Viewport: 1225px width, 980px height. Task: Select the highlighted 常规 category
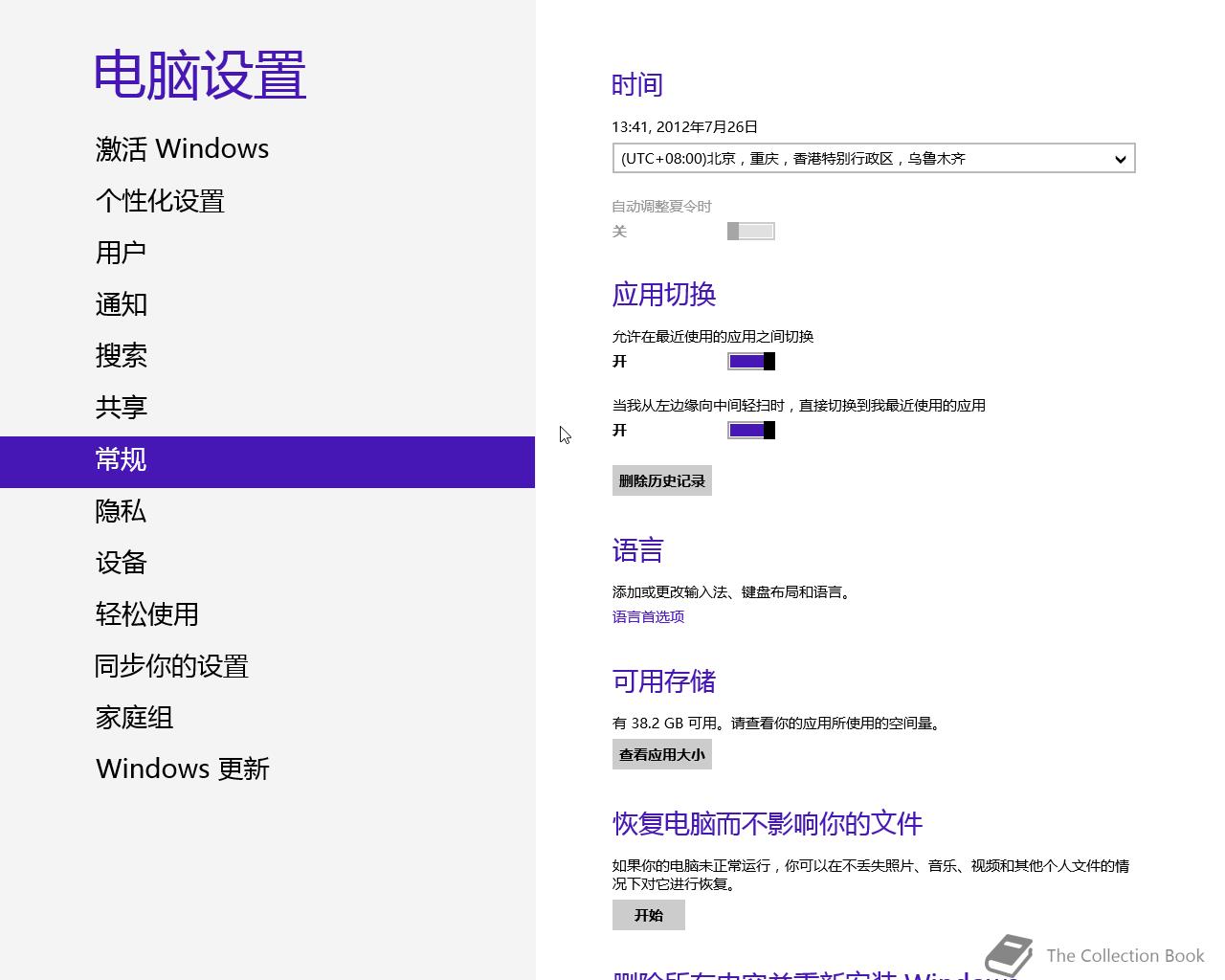[267, 462]
